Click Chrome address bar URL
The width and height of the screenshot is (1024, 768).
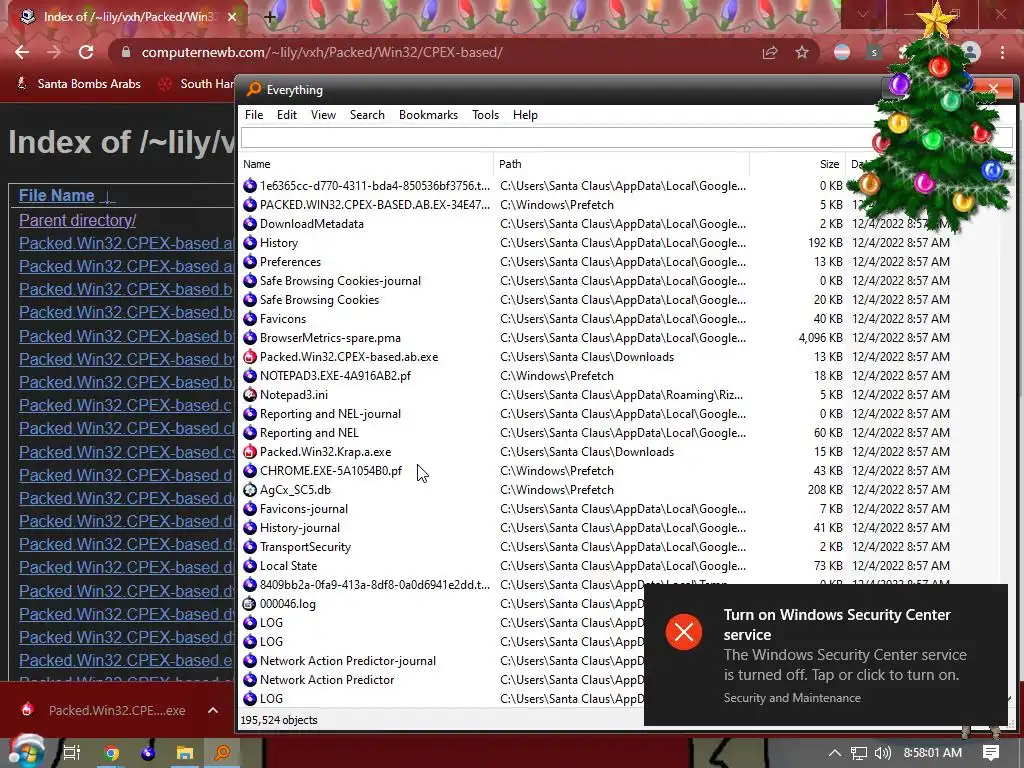coord(322,52)
